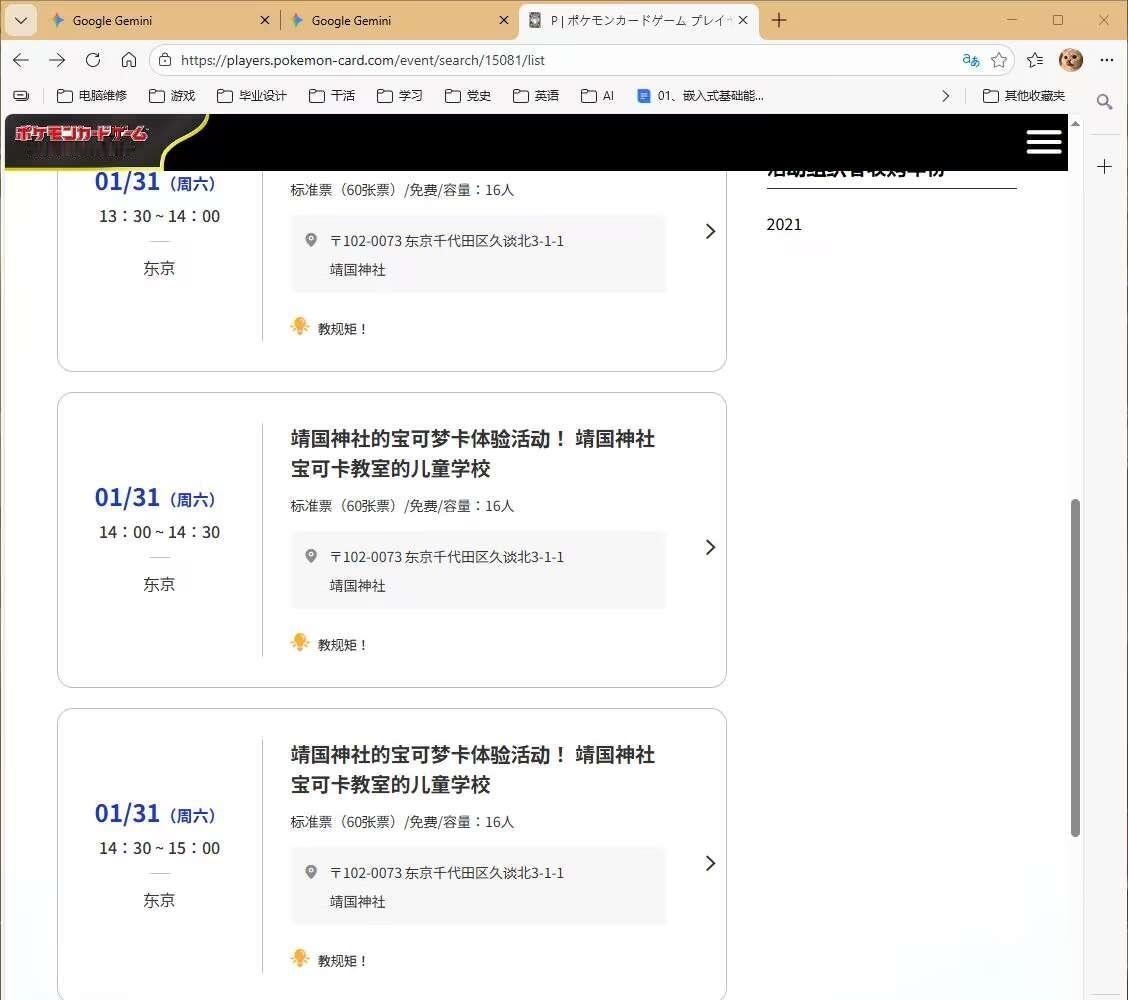Viewport: 1128px width, 1000px height.
Task: Click 教规矩 badge icon in 14:30 event
Action: (300, 958)
